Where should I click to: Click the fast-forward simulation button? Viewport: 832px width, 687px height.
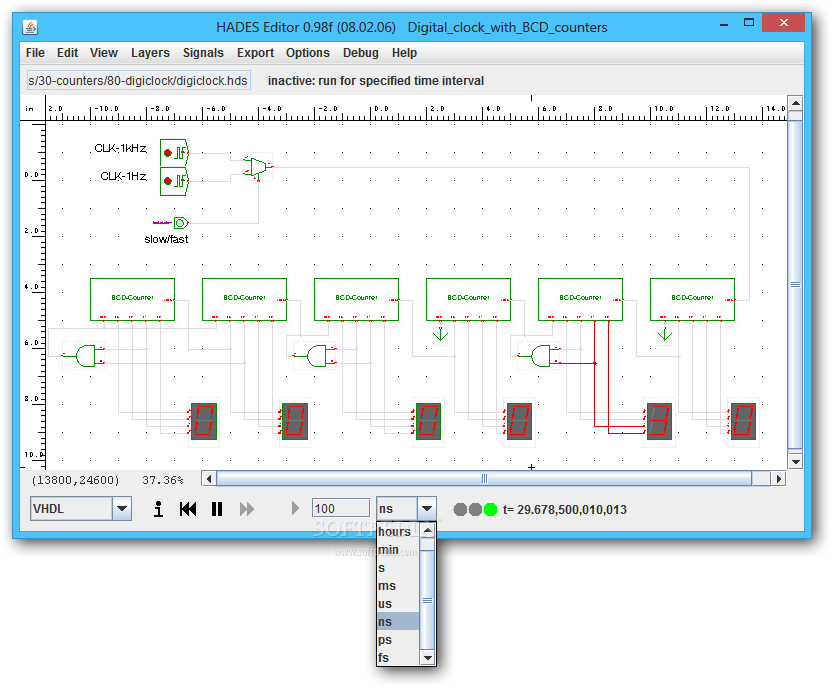tap(247, 509)
